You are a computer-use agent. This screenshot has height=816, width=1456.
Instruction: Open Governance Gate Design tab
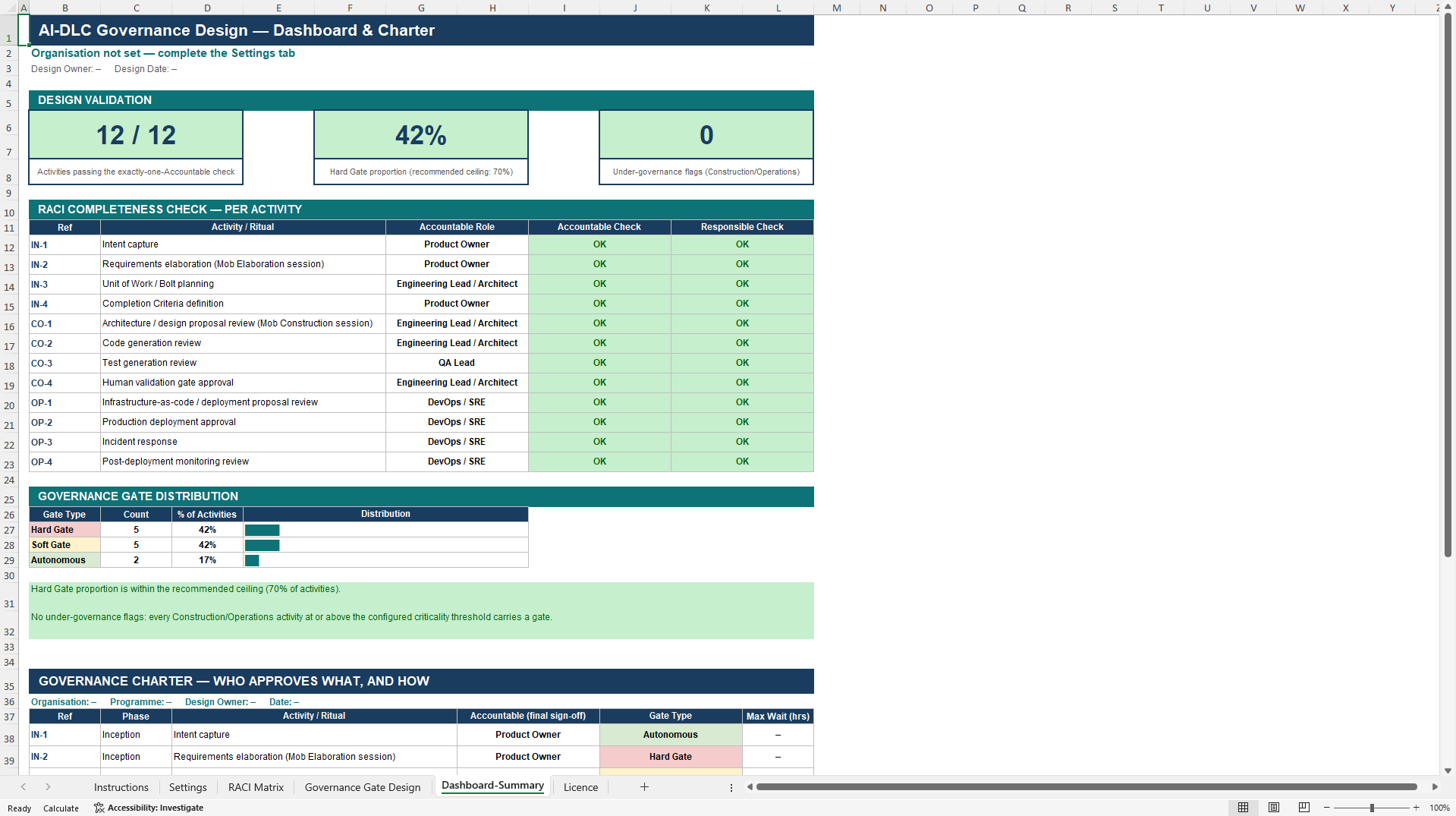[x=363, y=787]
